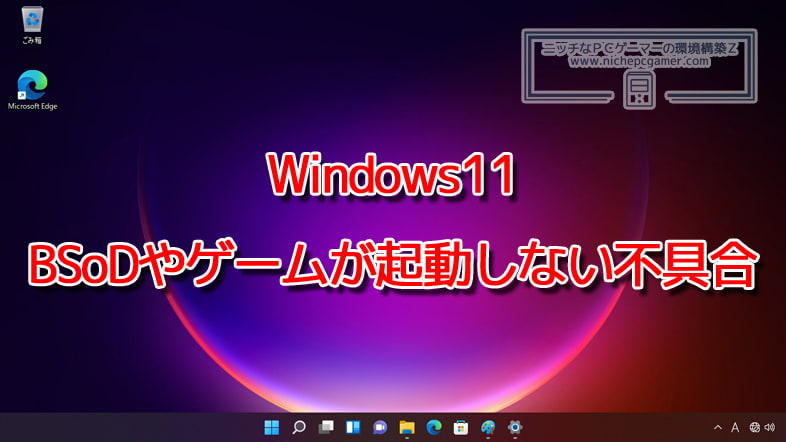Viewport: 786px width, 442px height.
Task: Launch Microsoft Edge from the taskbar
Action: [434, 427]
